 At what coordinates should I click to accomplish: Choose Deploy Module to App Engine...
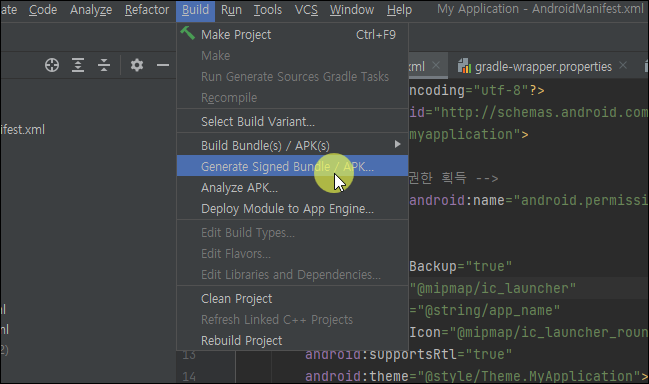pyautogui.click(x=292, y=209)
